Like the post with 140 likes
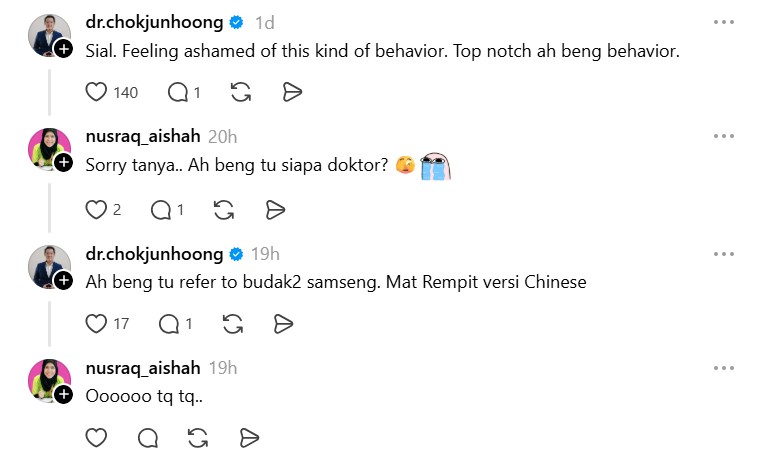The image size is (763, 469). (x=96, y=92)
